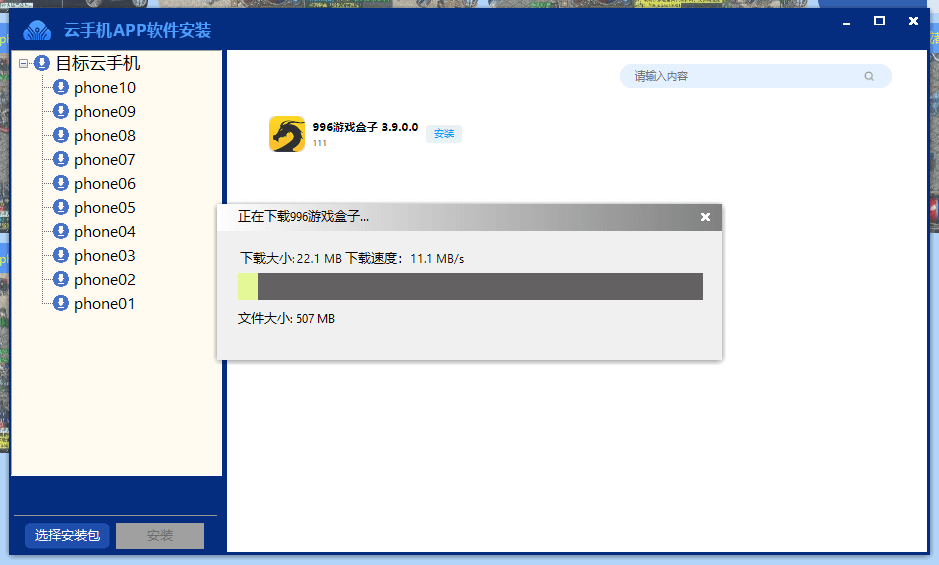Click the 下载速度: 11.1 MB/s text
Image resolution: width=939 pixels, height=565 pixels.
(405, 258)
